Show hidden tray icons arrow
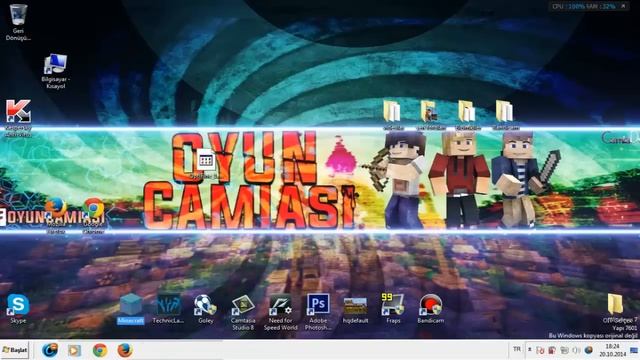640x360 pixels. [529, 350]
